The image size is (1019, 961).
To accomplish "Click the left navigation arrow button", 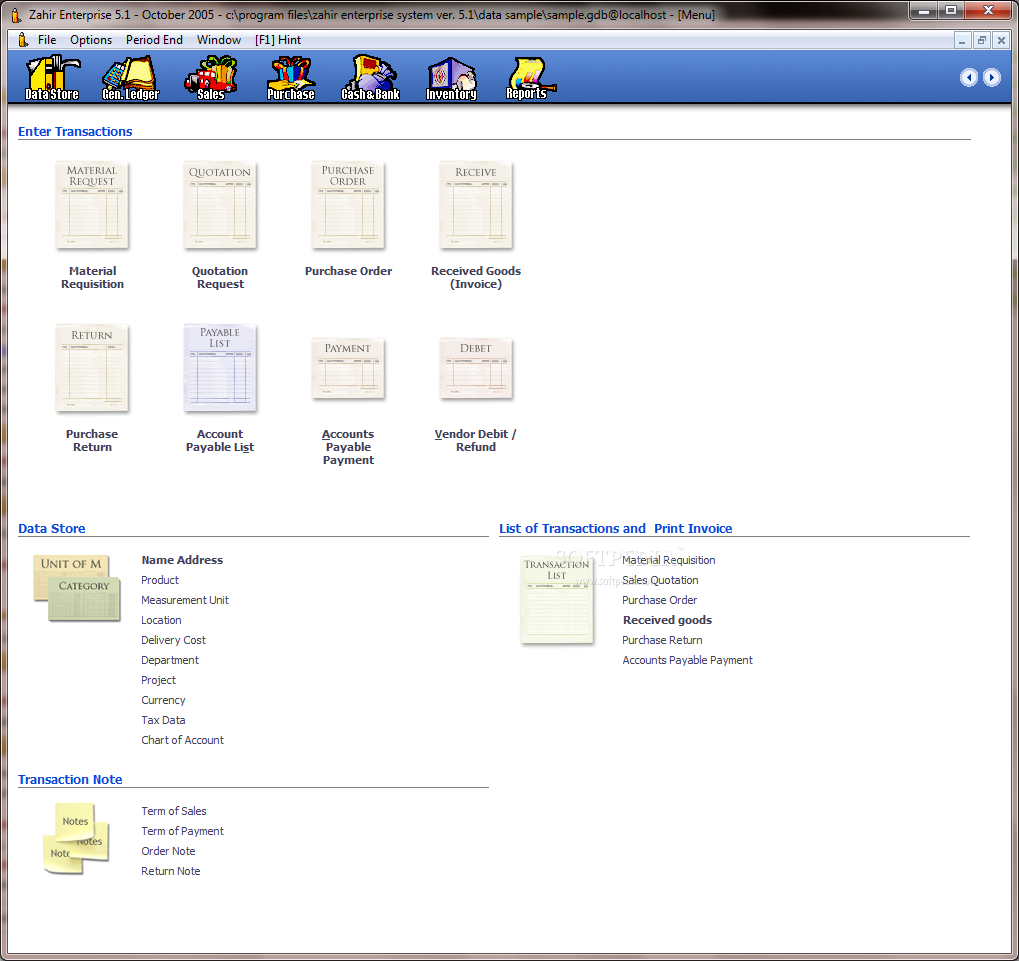I will click(968, 77).
